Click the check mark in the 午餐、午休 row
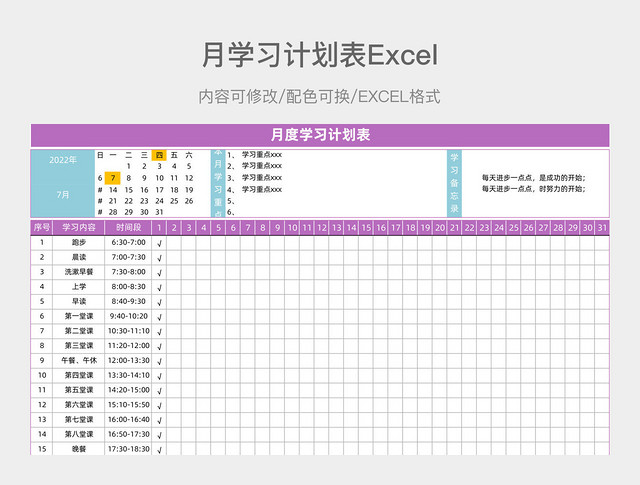Screen dimensions: 640x485 (x=159, y=362)
